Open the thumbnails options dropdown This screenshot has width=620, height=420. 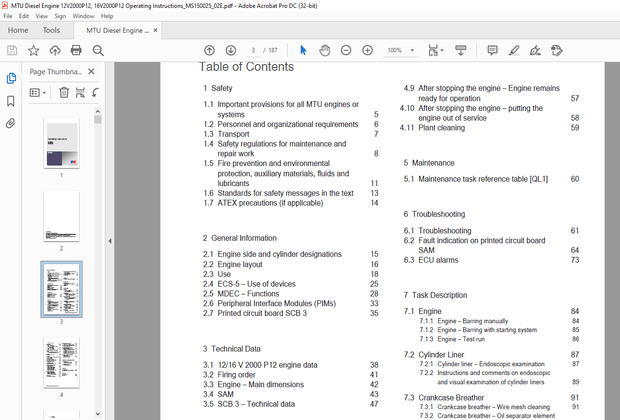[x=38, y=93]
